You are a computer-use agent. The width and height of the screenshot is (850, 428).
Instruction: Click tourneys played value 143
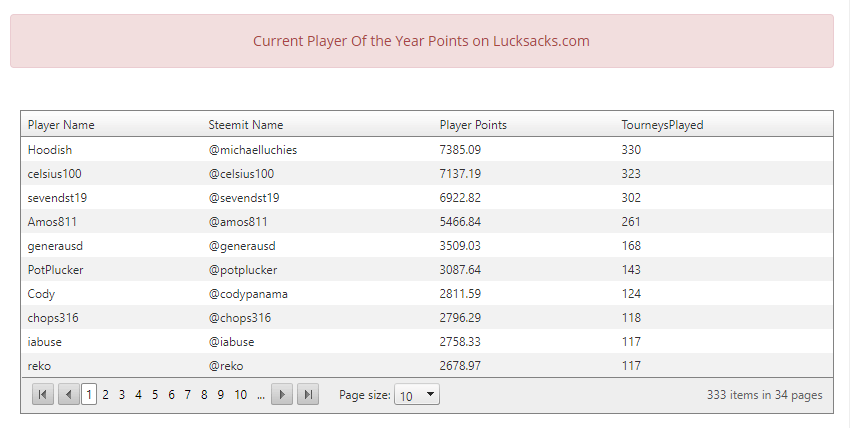click(x=631, y=270)
